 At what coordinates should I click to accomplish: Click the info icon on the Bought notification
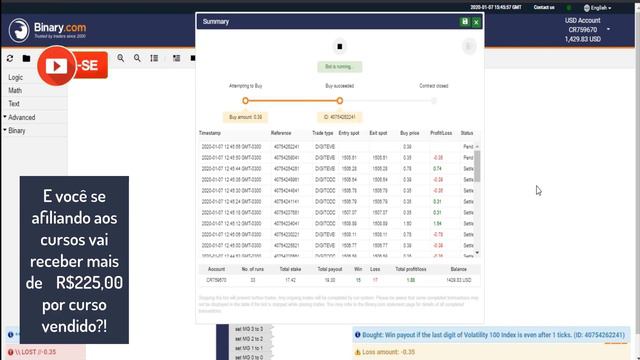coord(358,335)
